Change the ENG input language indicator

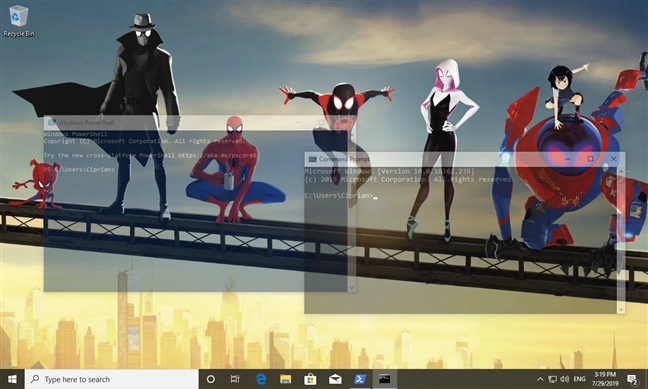(579, 379)
